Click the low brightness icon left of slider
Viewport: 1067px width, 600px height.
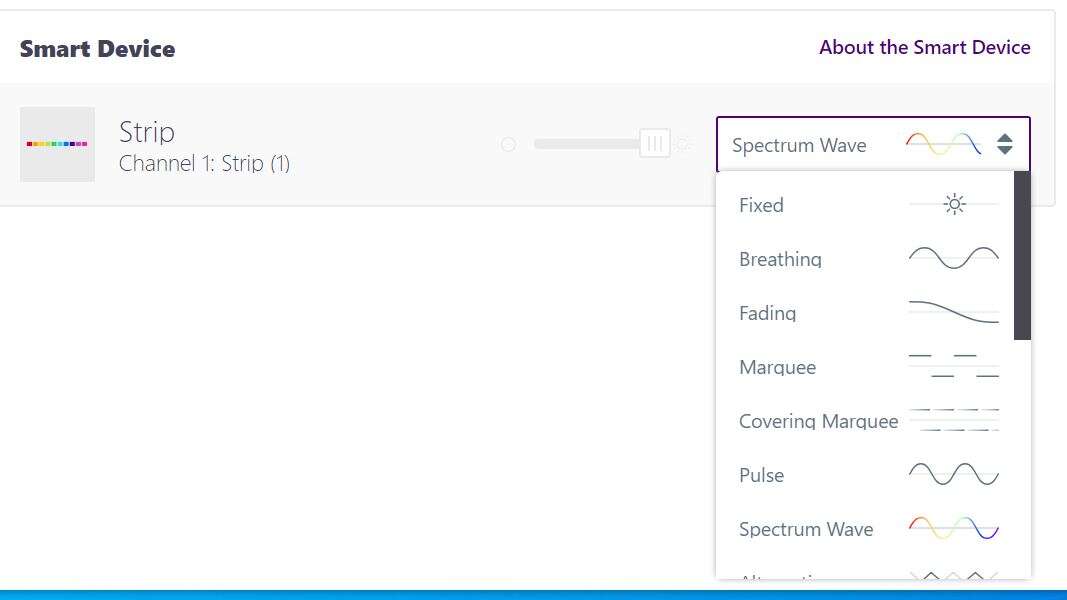coord(508,145)
